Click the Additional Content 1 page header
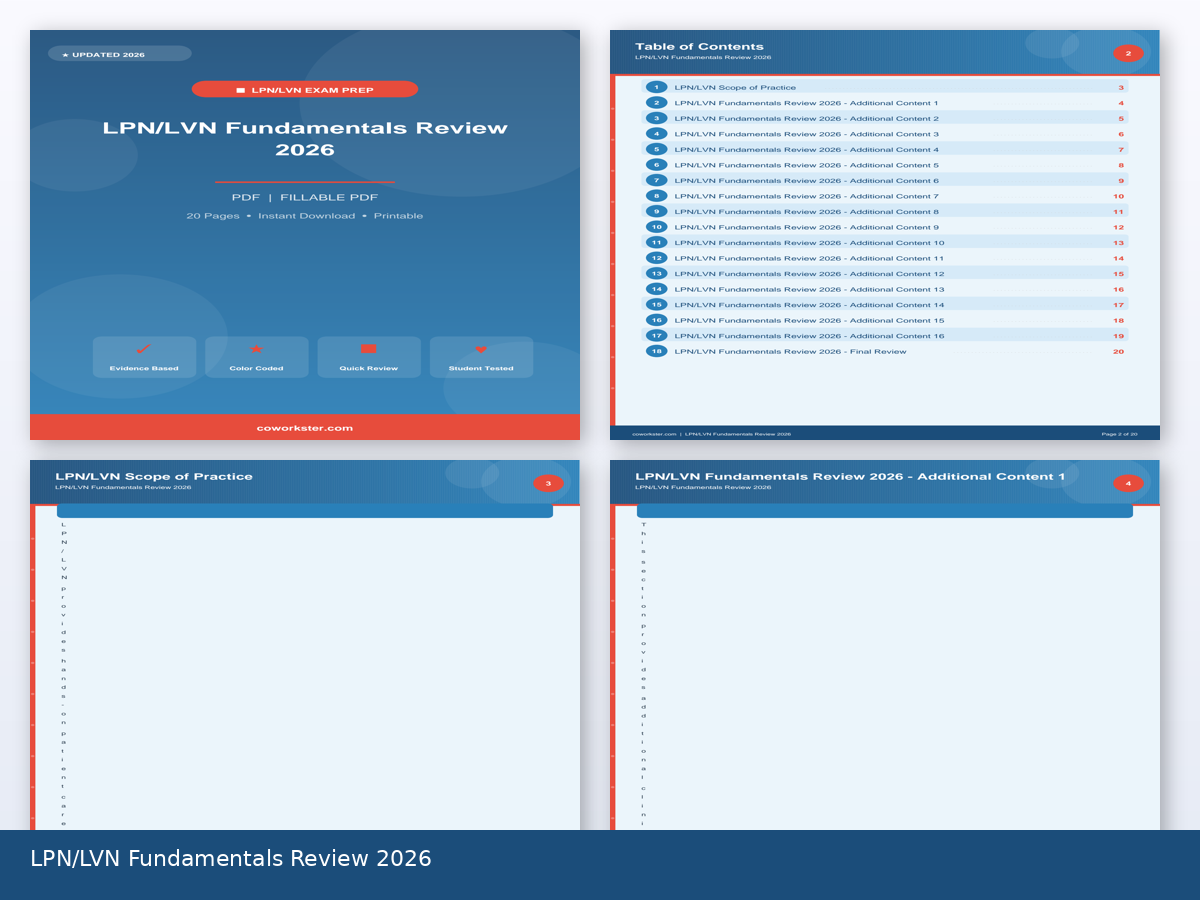Image resolution: width=1200 pixels, height=900 pixels. pyautogui.click(x=850, y=477)
